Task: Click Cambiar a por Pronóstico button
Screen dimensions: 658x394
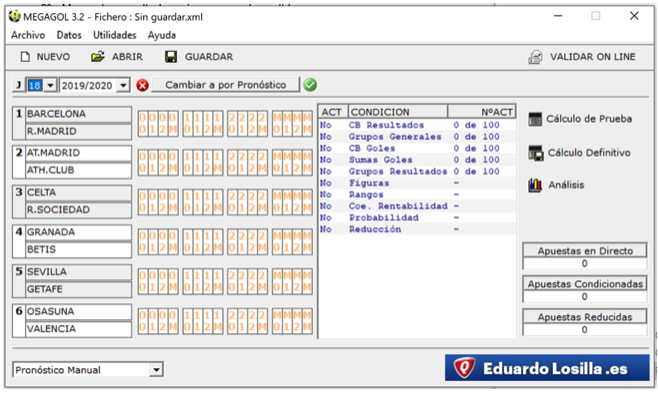Action: (x=226, y=85)
